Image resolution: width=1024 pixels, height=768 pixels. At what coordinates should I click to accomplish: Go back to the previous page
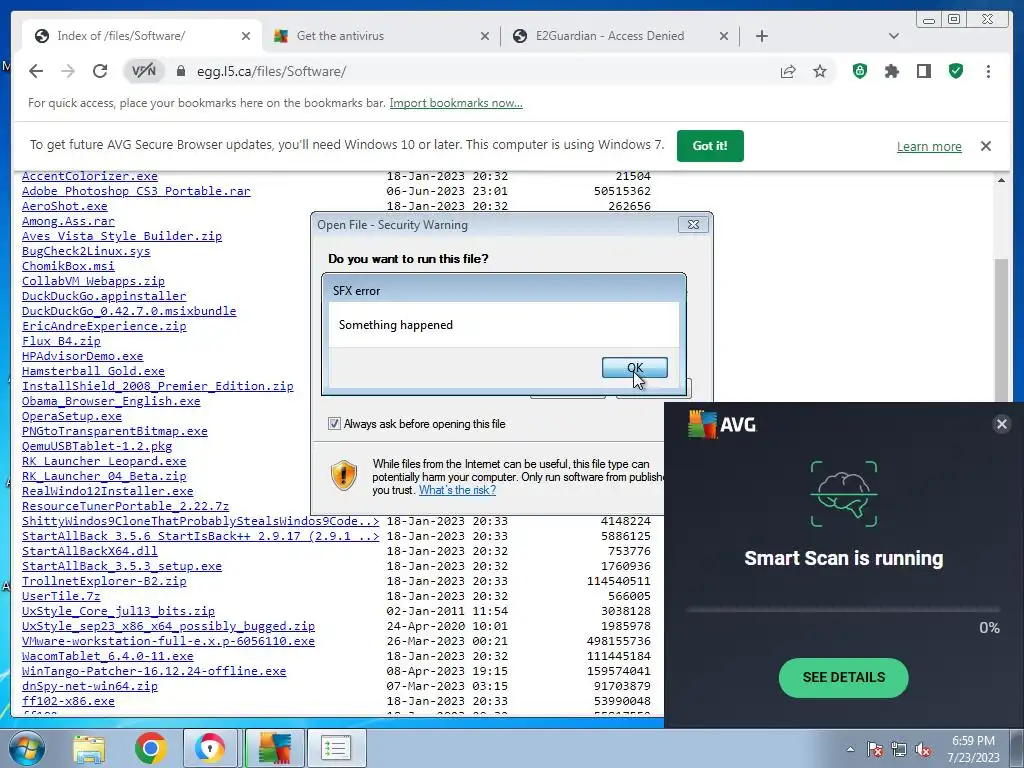point(36,71)
